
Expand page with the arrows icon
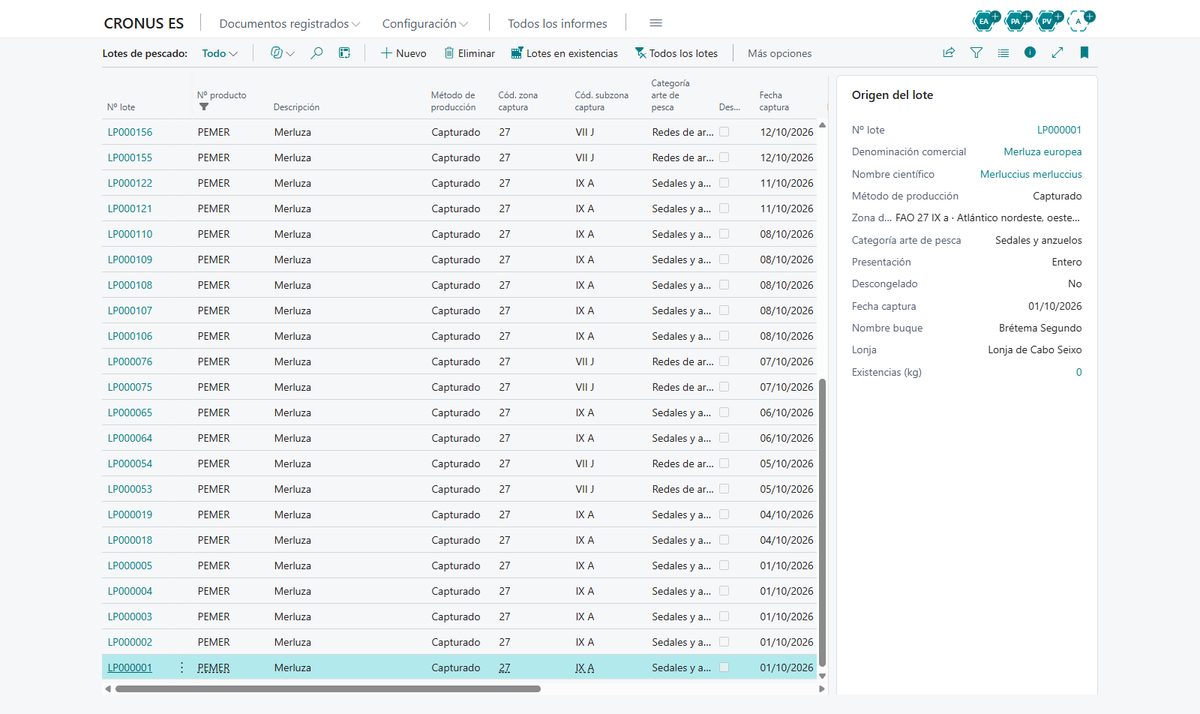(1057, 53)
